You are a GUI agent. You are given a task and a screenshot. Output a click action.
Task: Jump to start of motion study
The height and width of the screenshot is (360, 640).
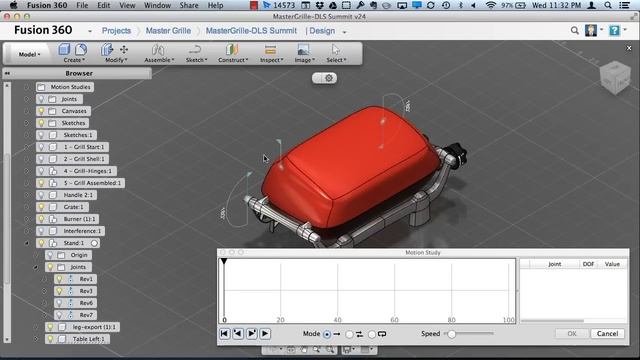coord(224,333)
